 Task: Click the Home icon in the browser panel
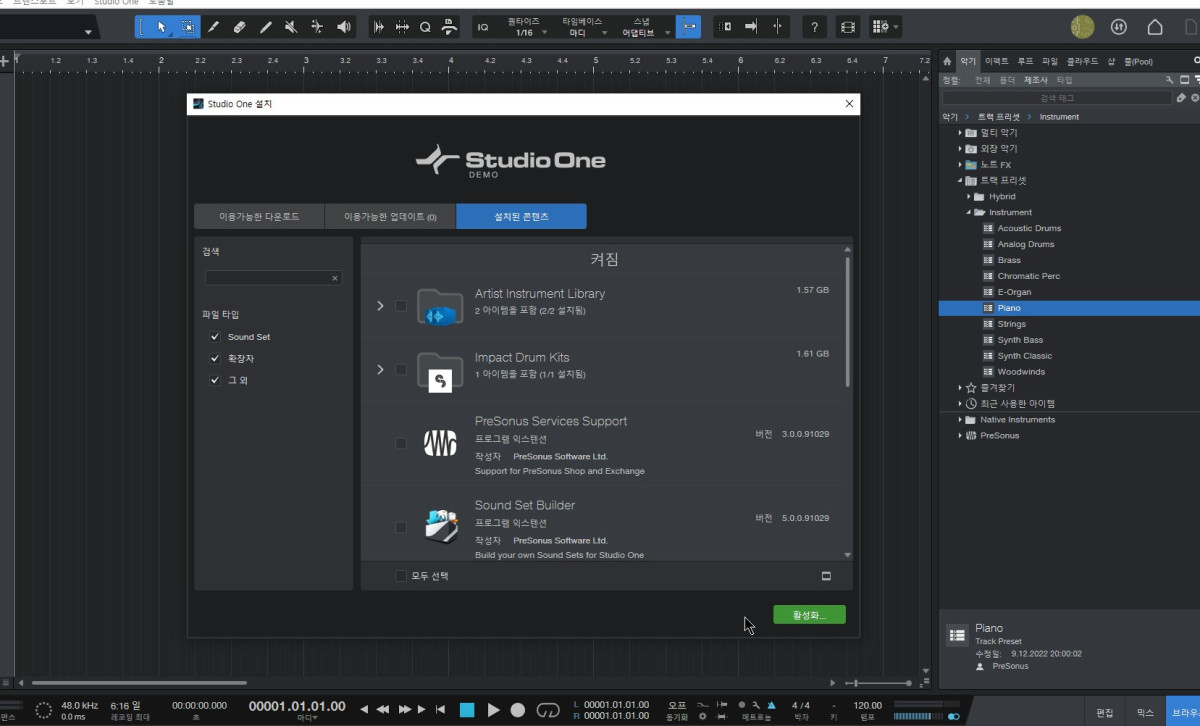click(x=947, y=61)
